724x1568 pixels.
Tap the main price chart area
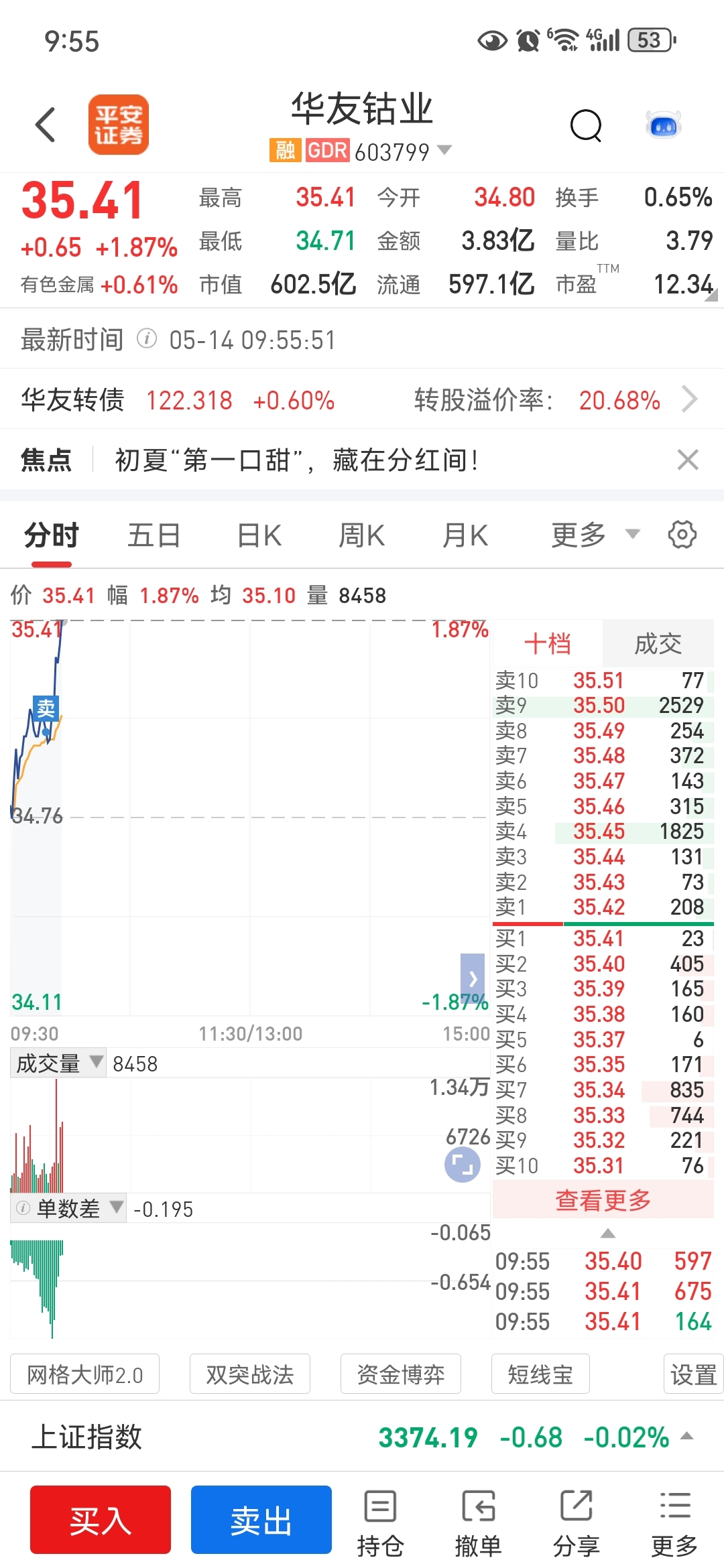(249, 818)
